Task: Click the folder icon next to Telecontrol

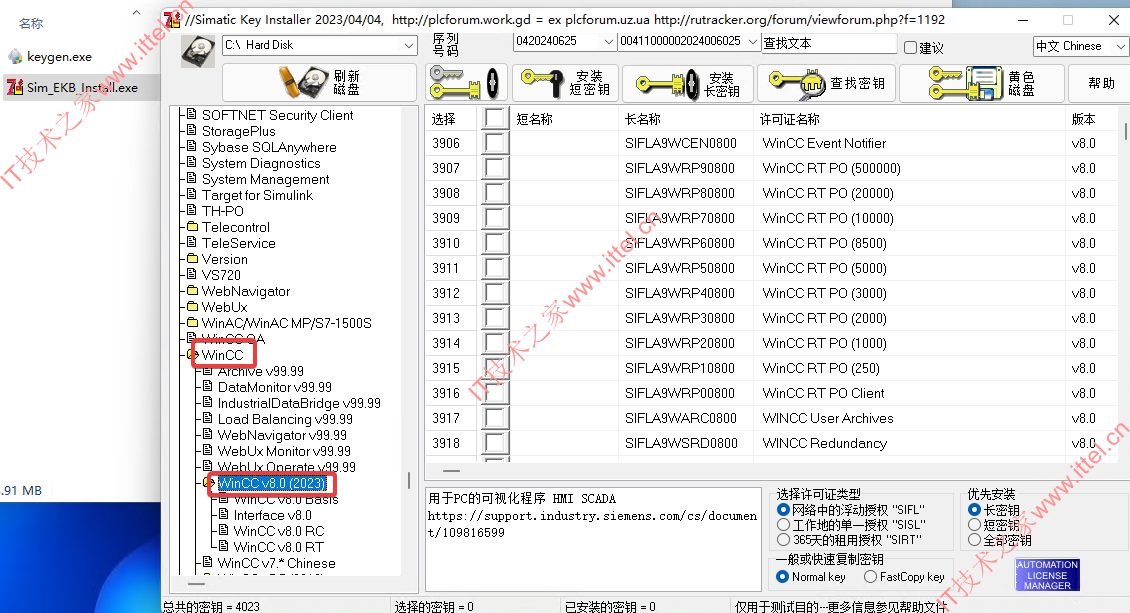Action: point(192,227)
